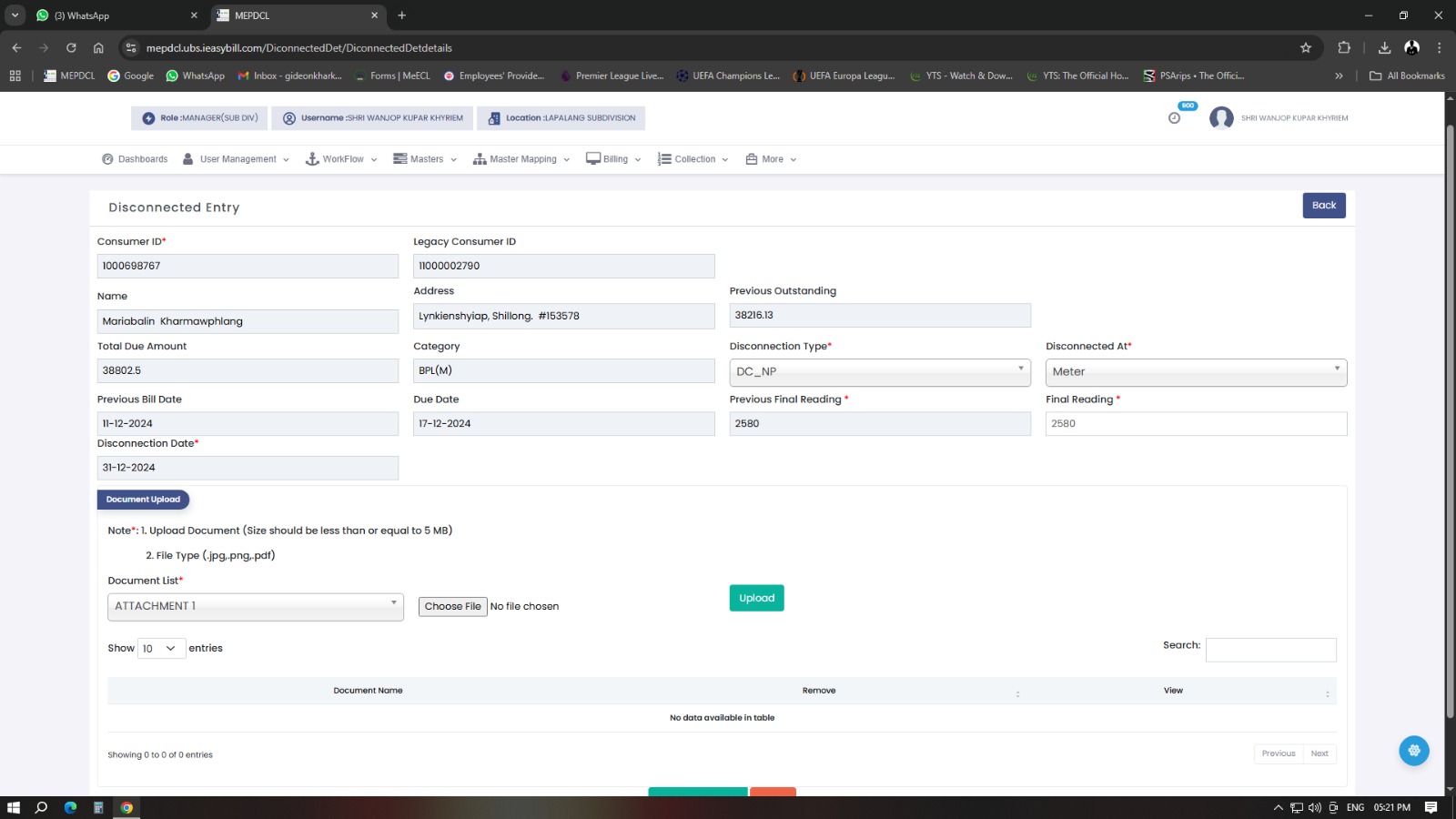Open the user profile avatar icon

(x=1221, y=118)
